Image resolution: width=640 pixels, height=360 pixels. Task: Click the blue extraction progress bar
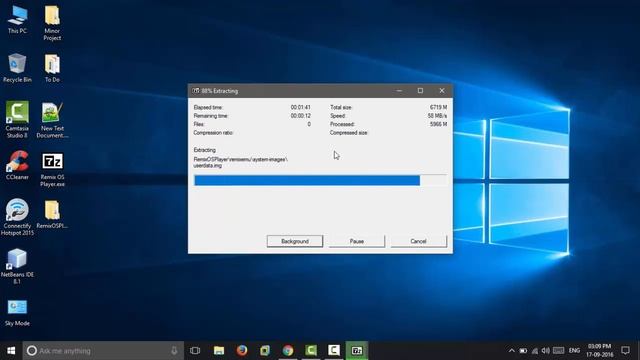point(307,180)
